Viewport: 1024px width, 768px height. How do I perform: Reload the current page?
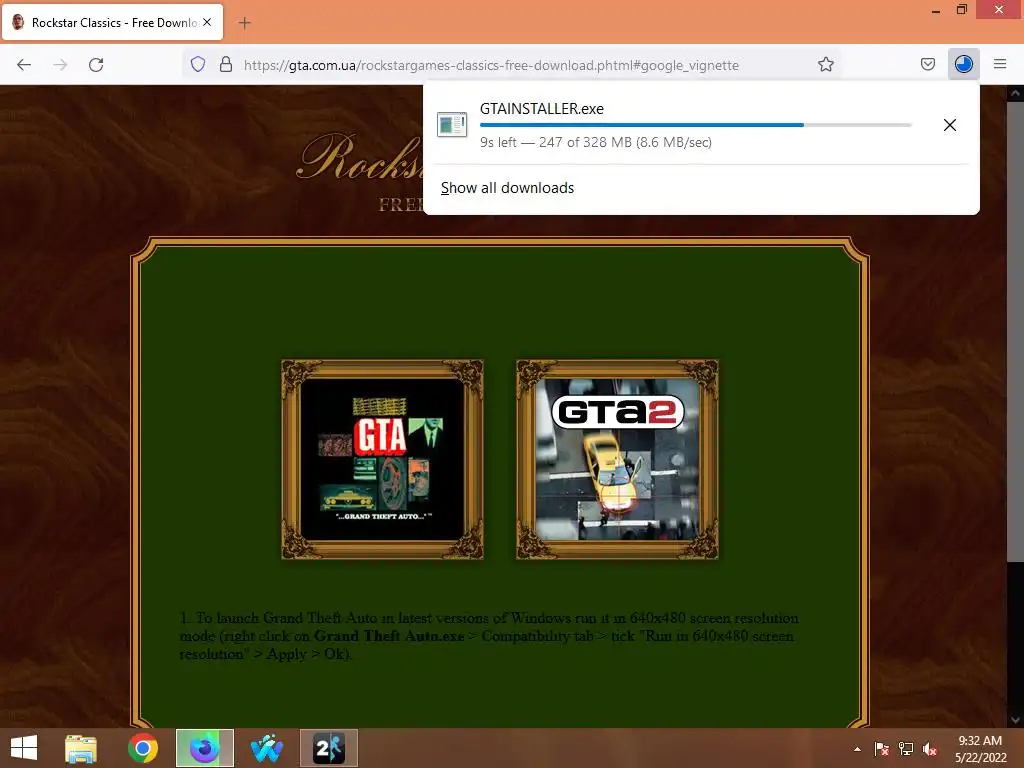click(96, 65)
